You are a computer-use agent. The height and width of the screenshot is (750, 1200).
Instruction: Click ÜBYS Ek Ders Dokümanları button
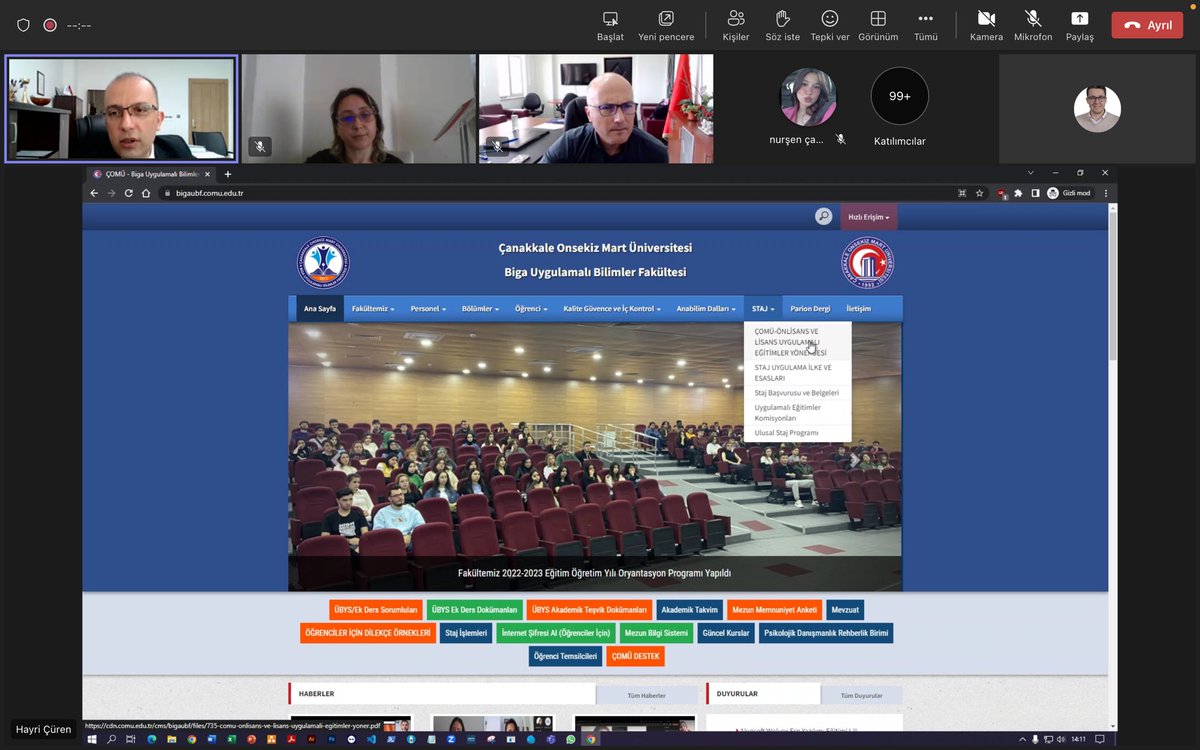pos(474,609)
